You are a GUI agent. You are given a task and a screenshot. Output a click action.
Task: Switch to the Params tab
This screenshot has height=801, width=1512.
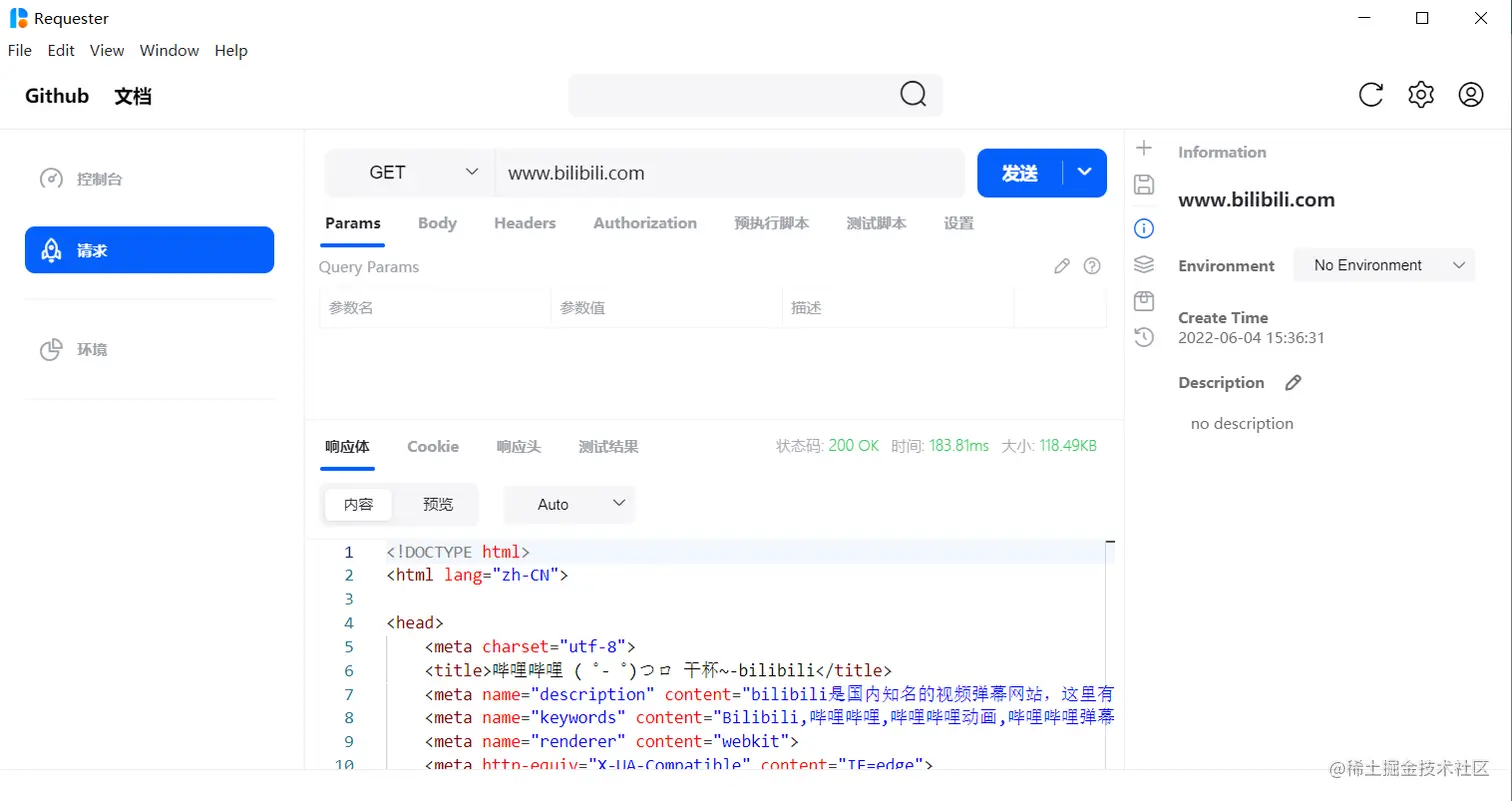click(x=353, y=223)
